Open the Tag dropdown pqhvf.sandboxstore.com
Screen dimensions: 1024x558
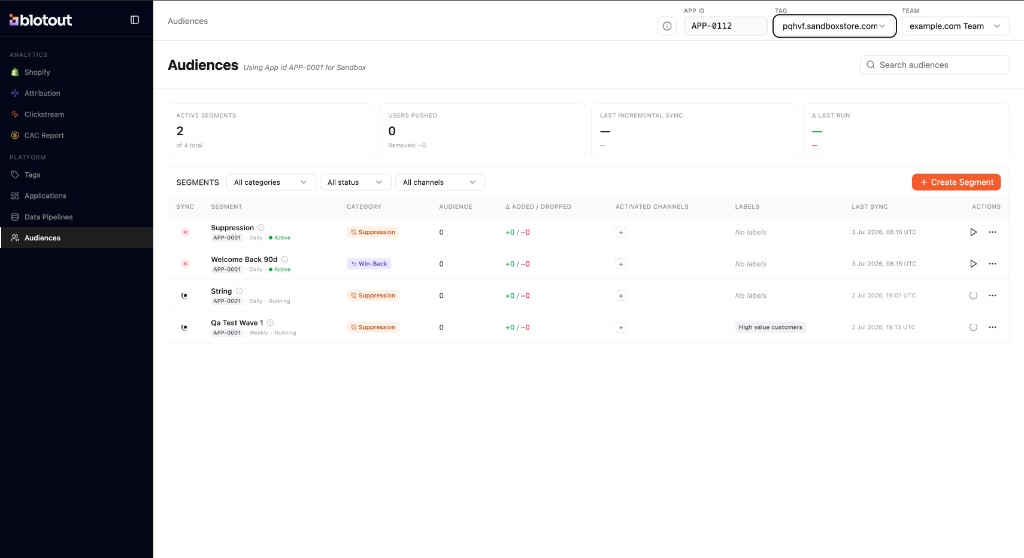(x=834, y=26)
